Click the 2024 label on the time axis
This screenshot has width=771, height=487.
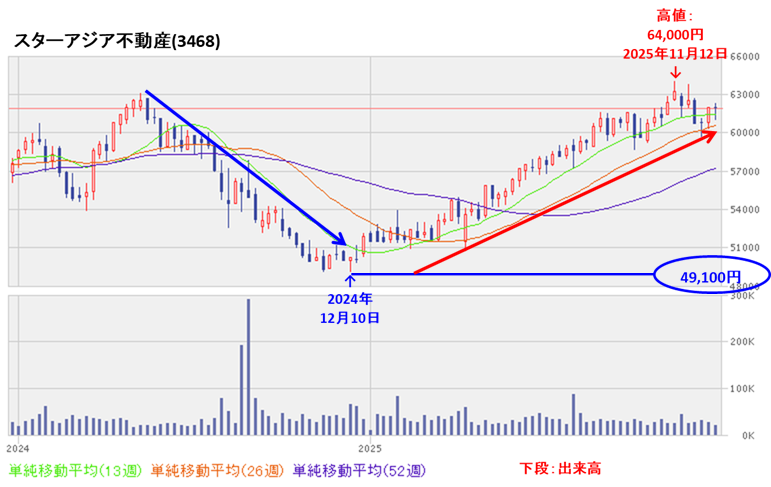(17, 449)
